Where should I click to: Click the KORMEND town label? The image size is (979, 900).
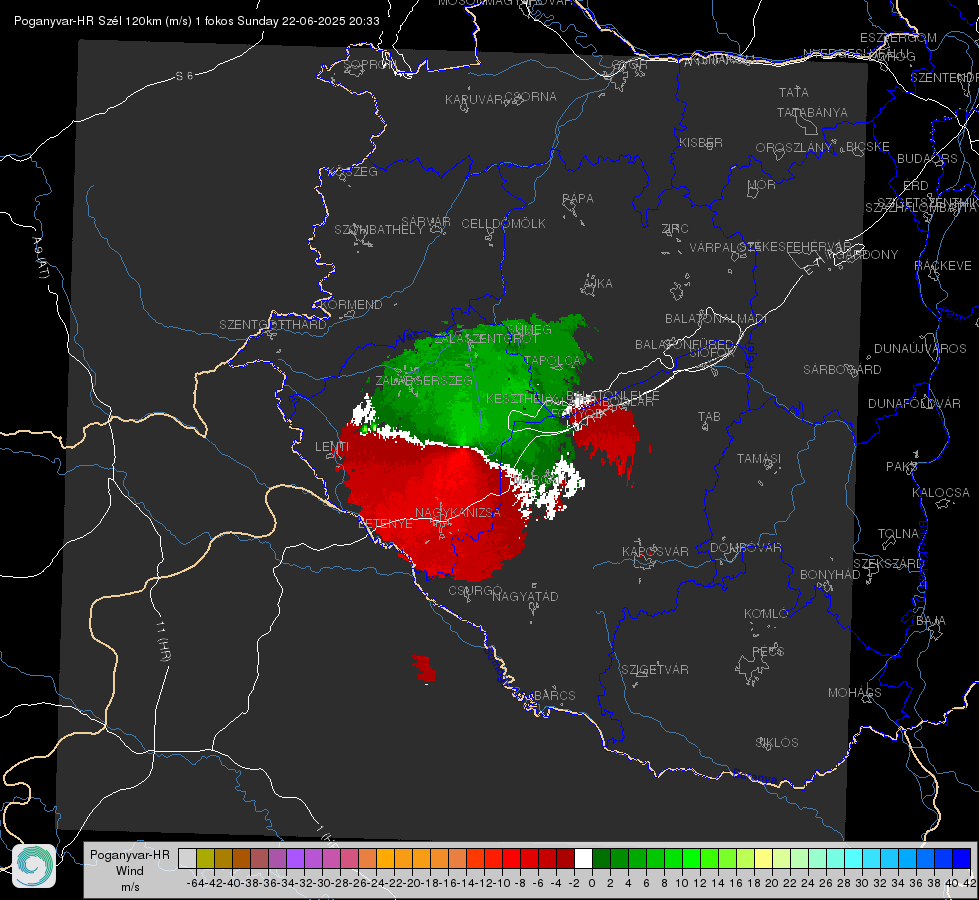pyautogui.click(x=351, y=305)
